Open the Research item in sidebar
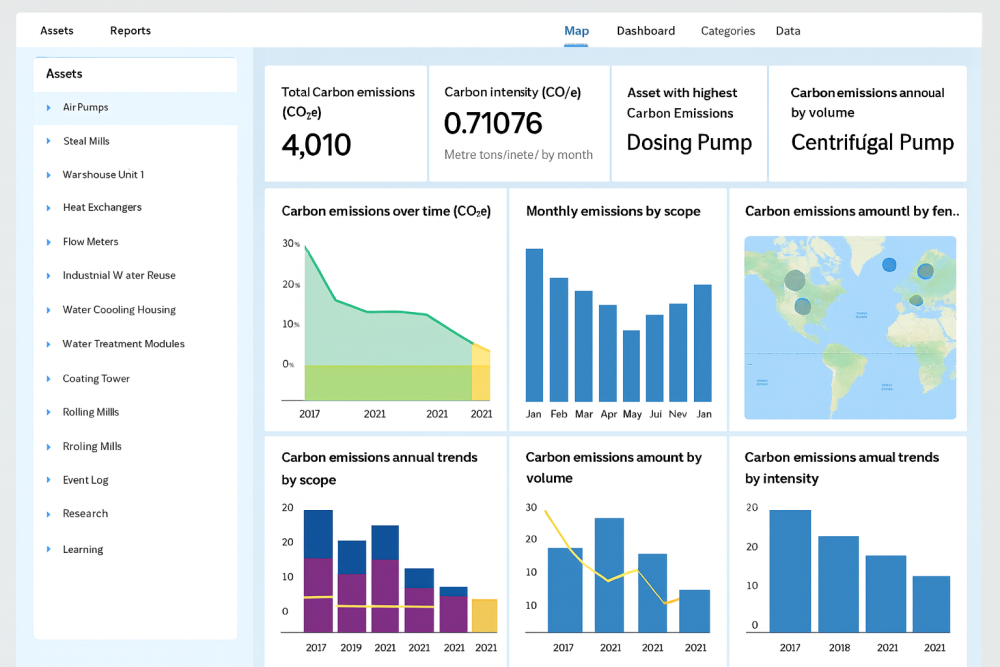The width and height of the screenshot is (1000, 667). [85, 514]
